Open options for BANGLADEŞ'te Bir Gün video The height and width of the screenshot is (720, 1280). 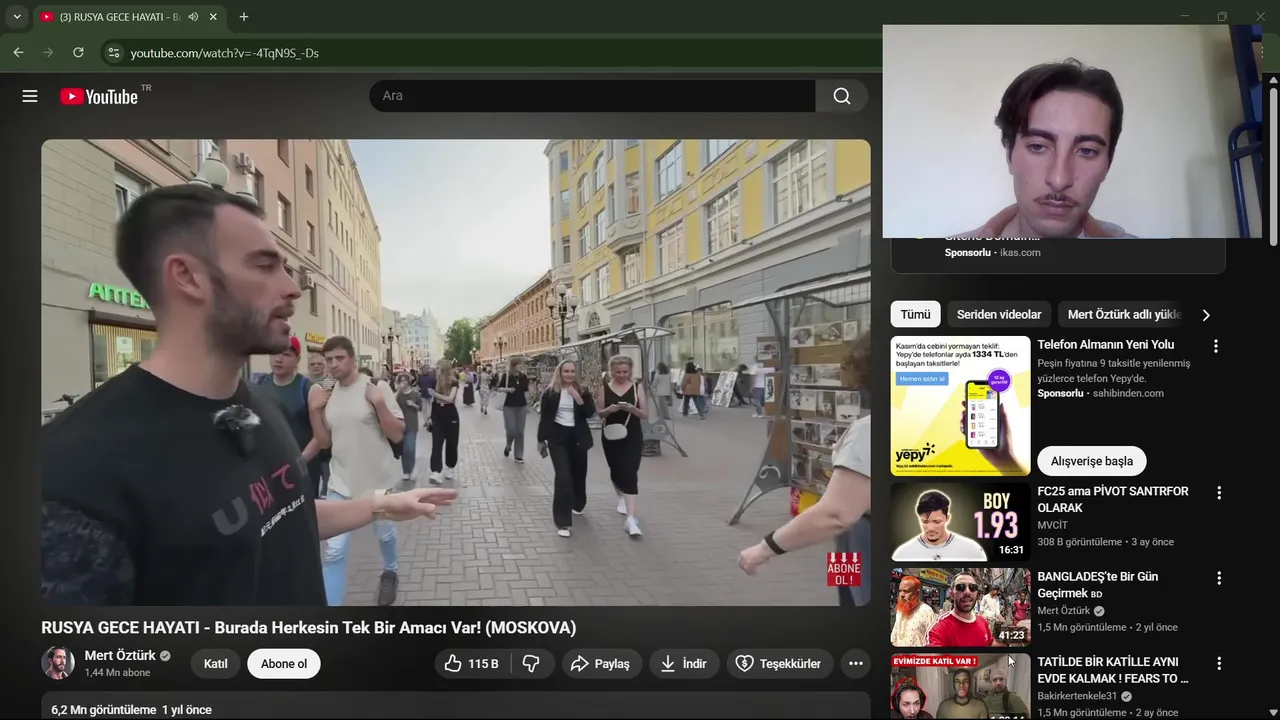pyautogui.click(x=1219, y=578)
